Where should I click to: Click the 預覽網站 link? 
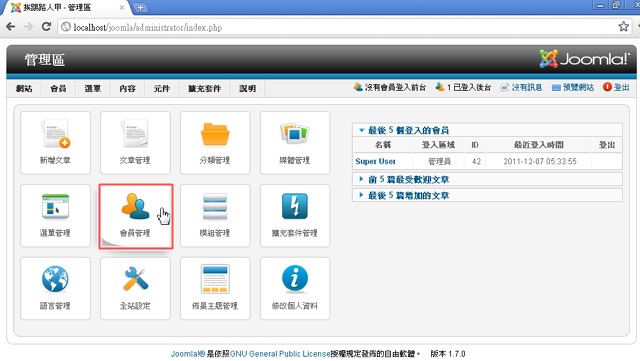[578, 87]
